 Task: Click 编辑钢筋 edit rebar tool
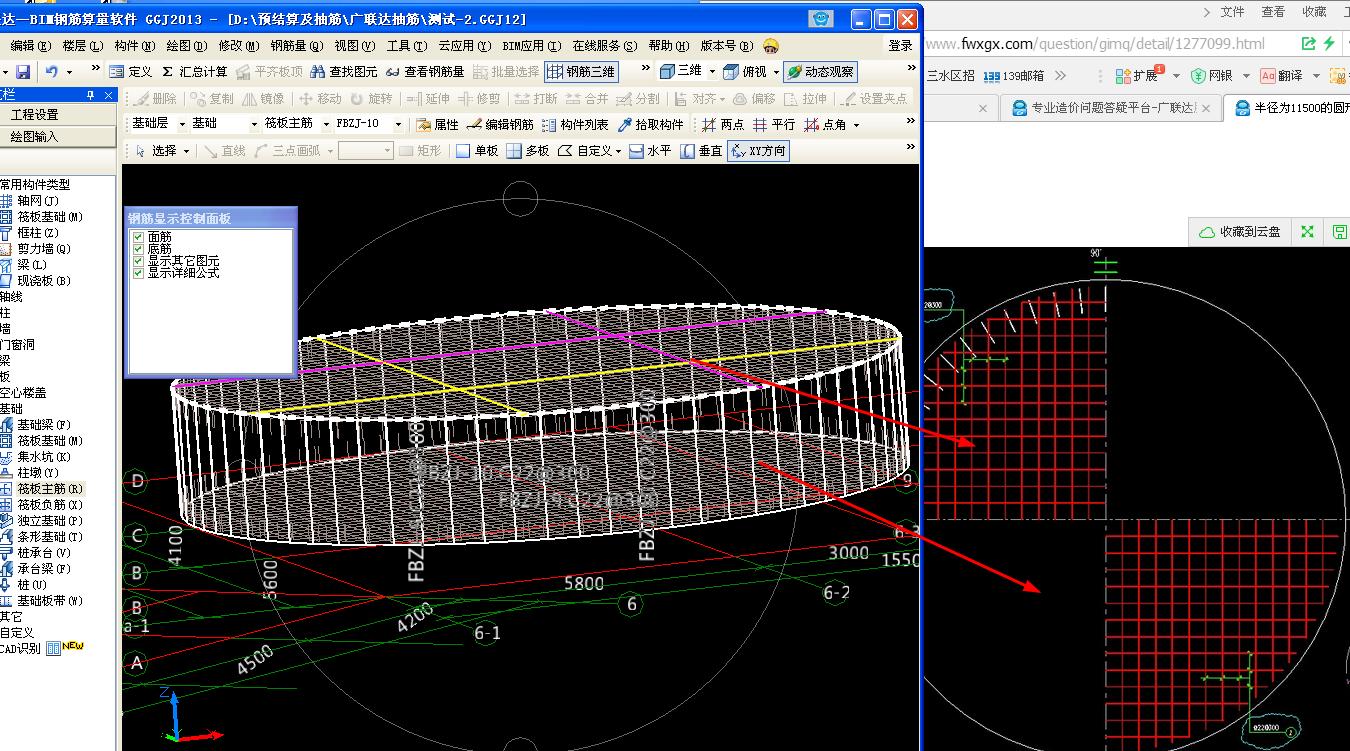pos(500,124)
